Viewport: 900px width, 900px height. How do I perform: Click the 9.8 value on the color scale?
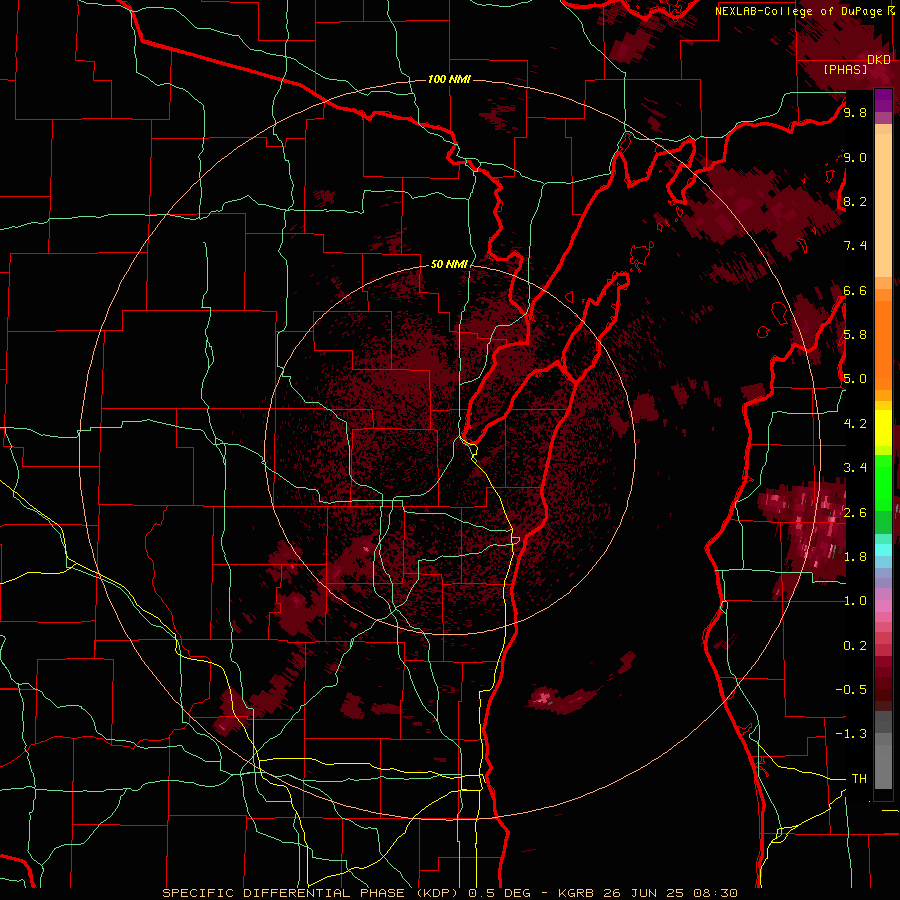pos(855,112)
